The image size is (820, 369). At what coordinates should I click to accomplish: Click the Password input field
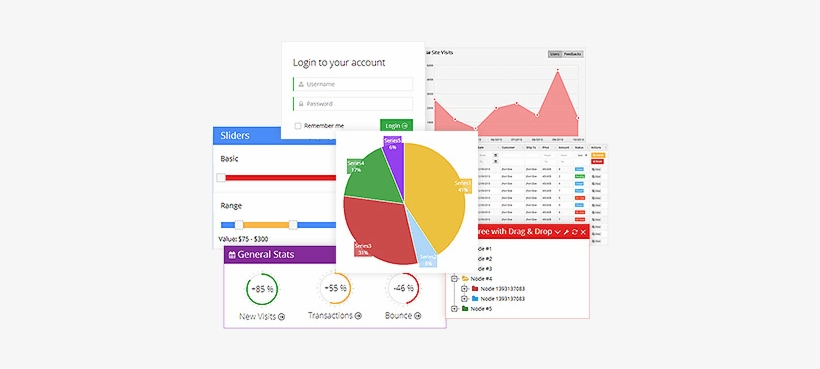(x=353, y=103)
